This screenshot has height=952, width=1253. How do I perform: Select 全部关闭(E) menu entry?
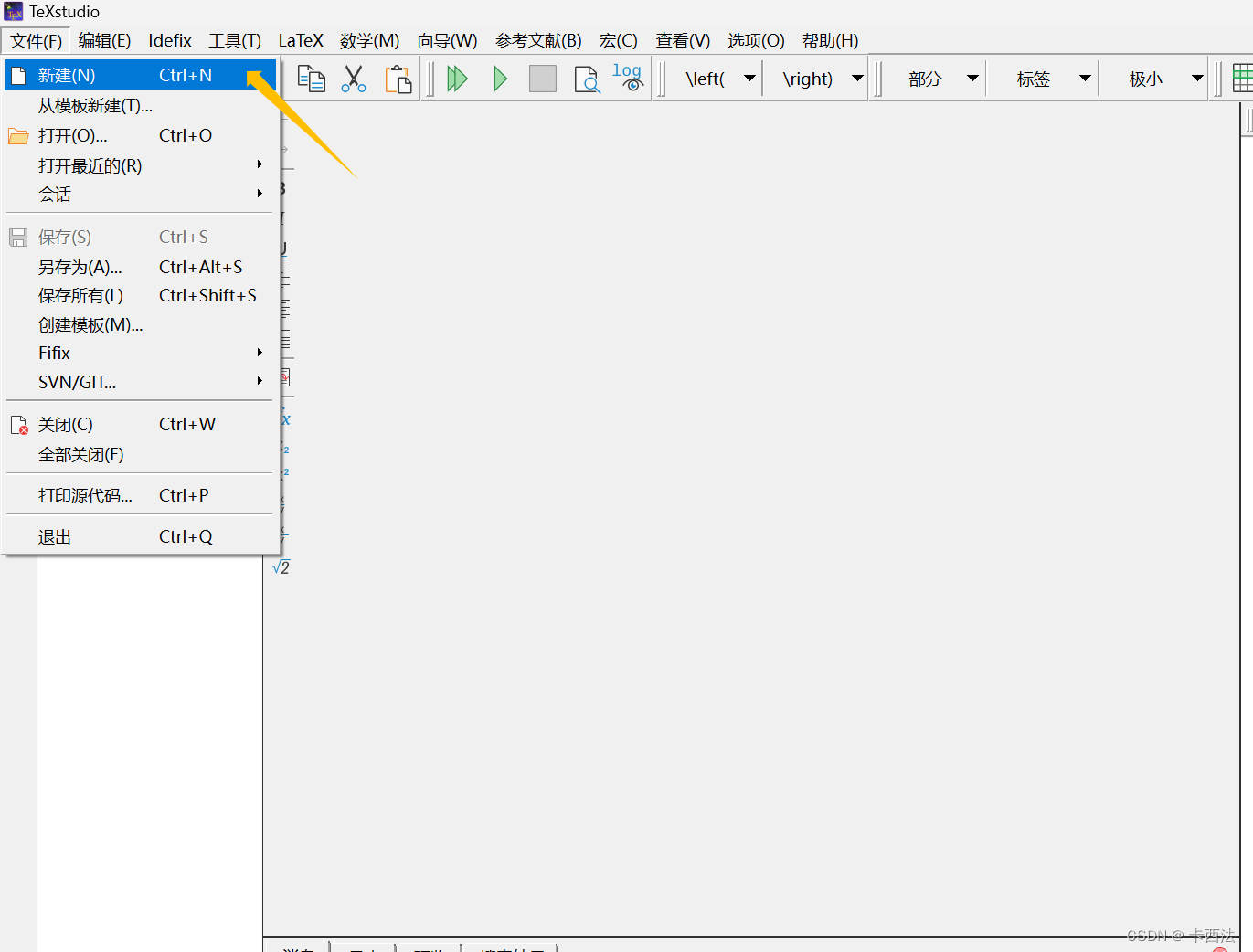click(x=140, y=455)
